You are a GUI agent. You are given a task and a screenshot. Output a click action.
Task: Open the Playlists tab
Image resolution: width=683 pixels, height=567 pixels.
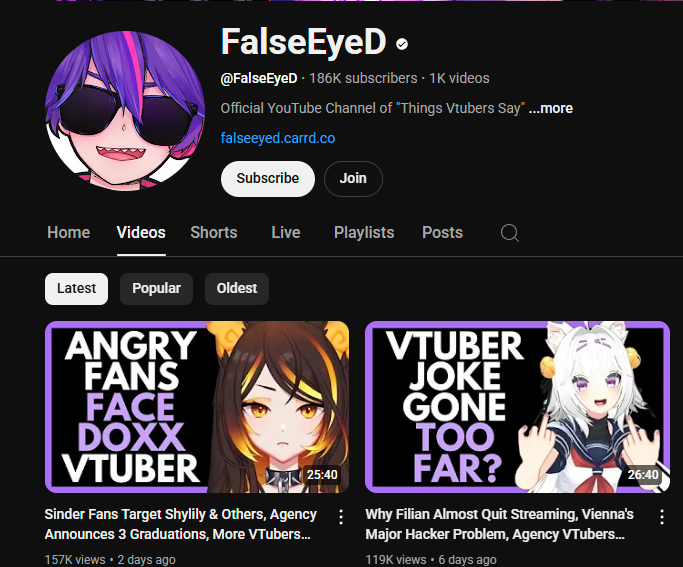point(364,233)
